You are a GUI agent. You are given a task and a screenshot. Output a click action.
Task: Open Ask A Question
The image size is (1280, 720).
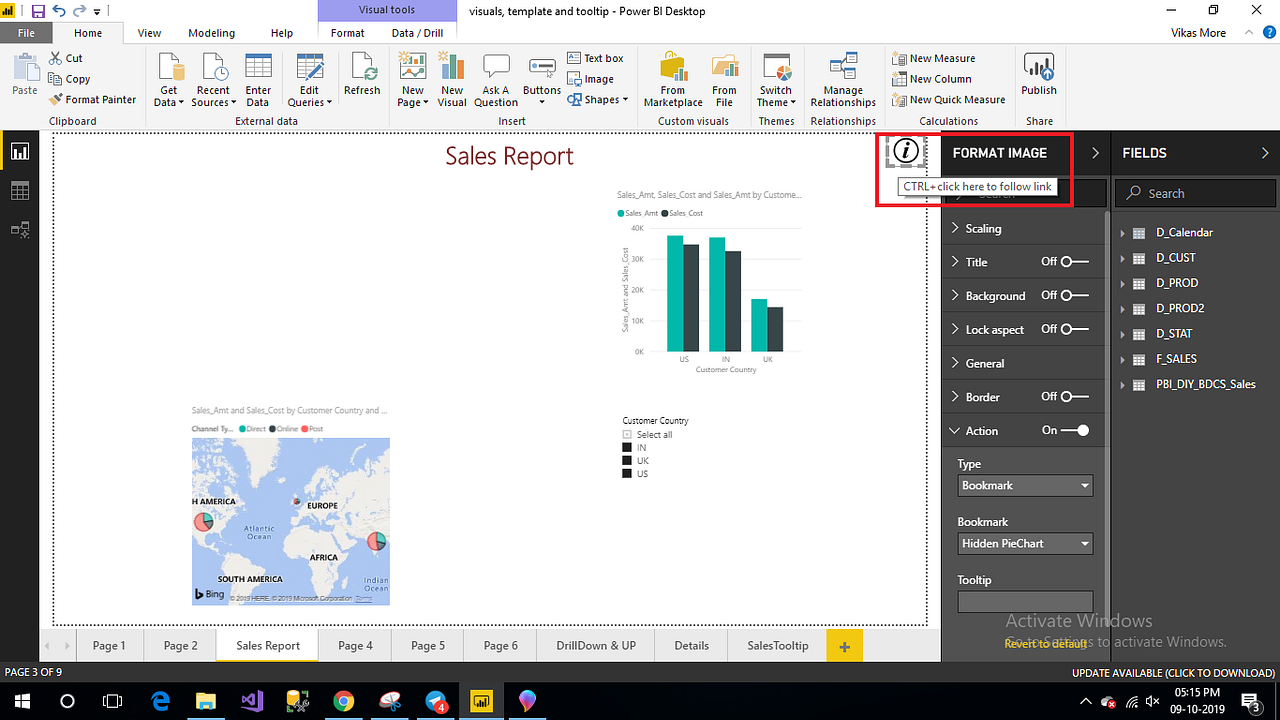[496, 78]
